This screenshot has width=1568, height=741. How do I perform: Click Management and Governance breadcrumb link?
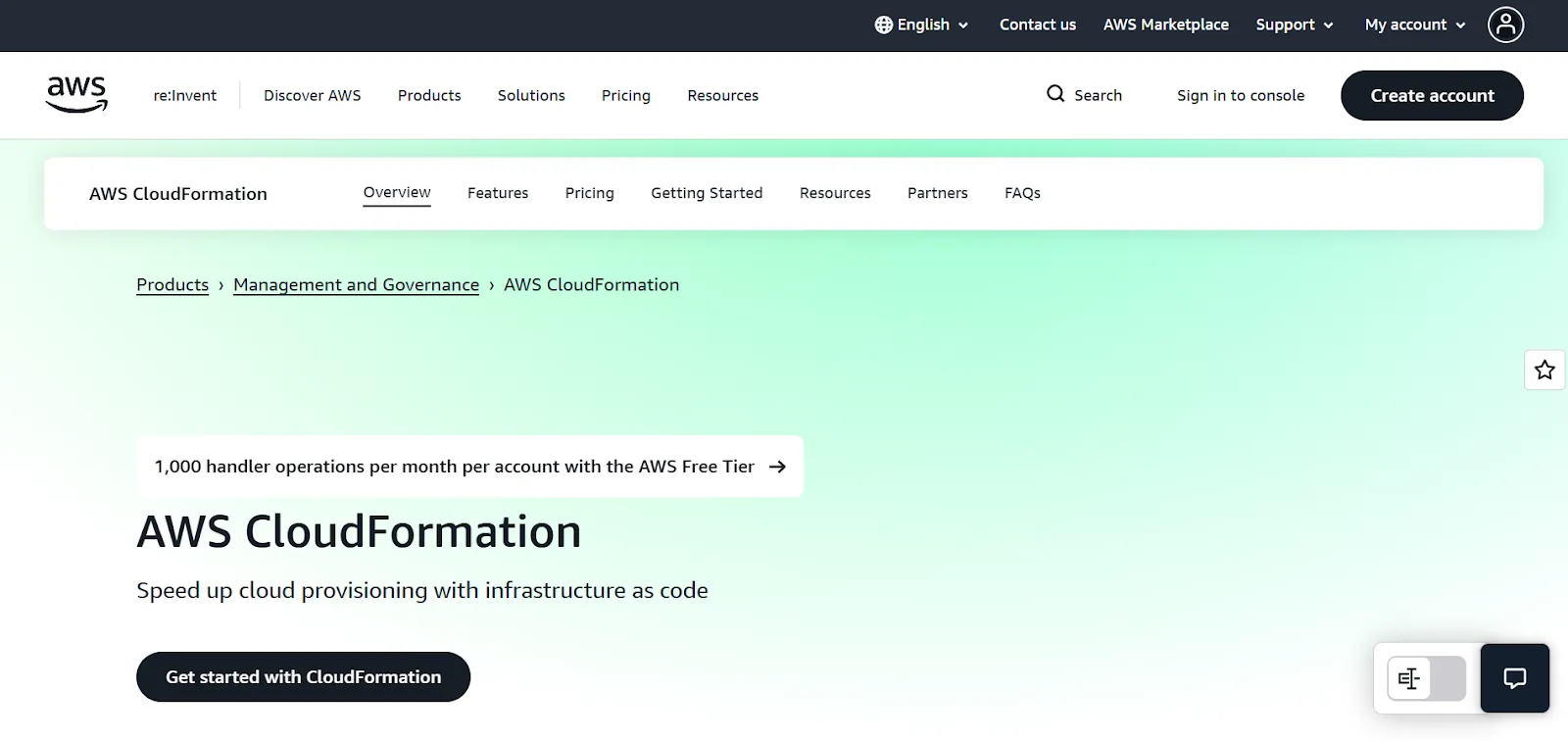click(x=356, y=285)
